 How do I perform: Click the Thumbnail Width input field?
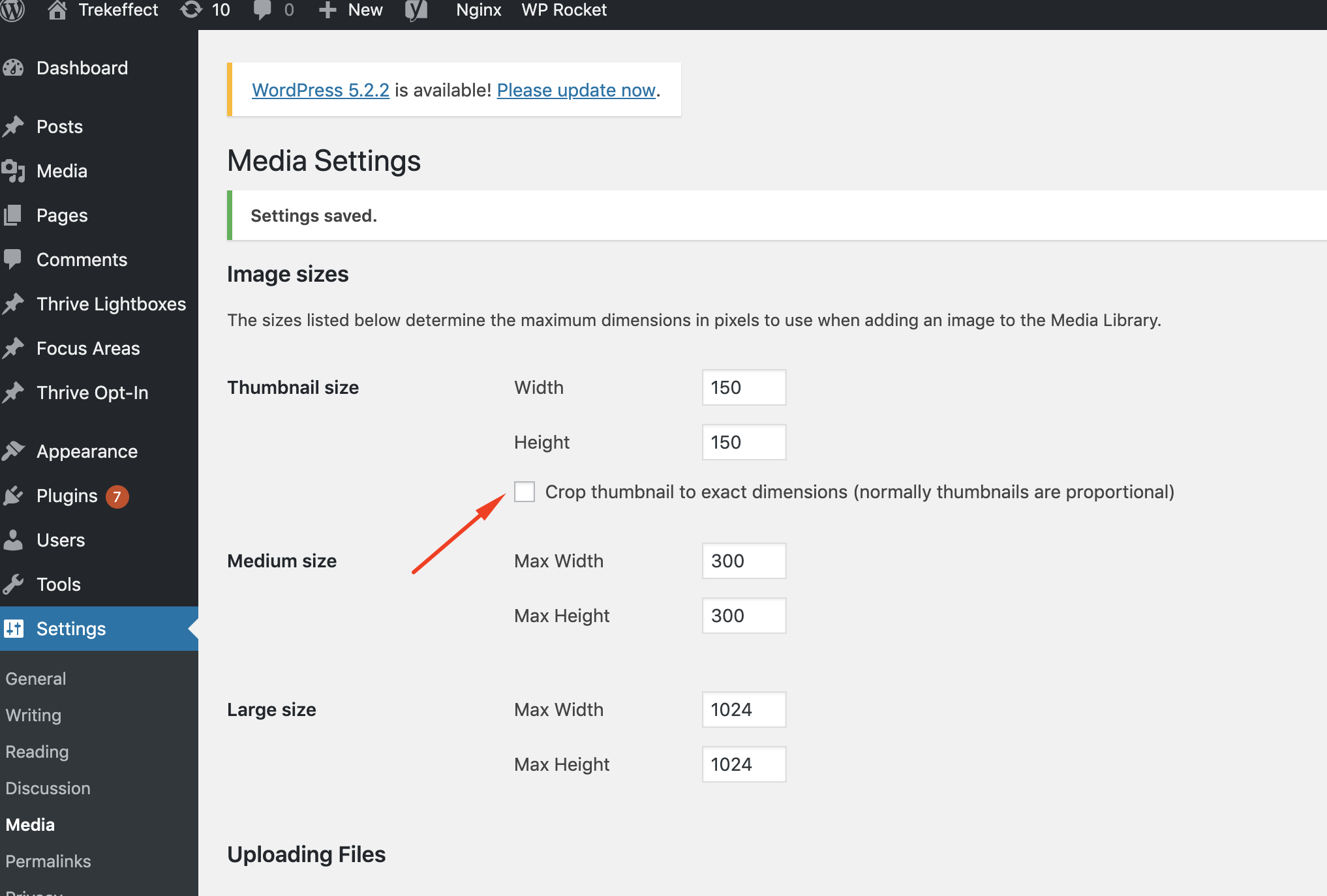click(743, 387)
